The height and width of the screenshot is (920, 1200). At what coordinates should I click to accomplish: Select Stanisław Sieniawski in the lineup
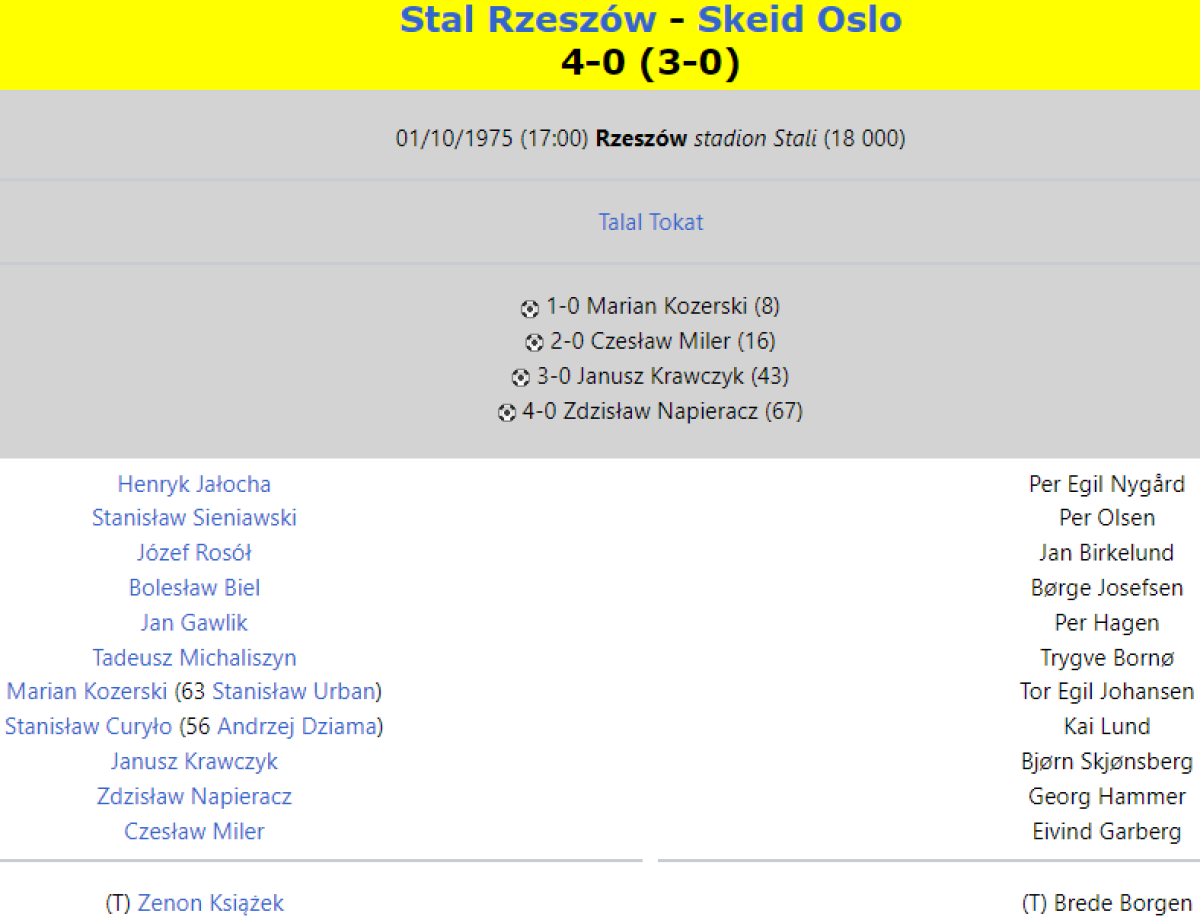click(194, 518)
